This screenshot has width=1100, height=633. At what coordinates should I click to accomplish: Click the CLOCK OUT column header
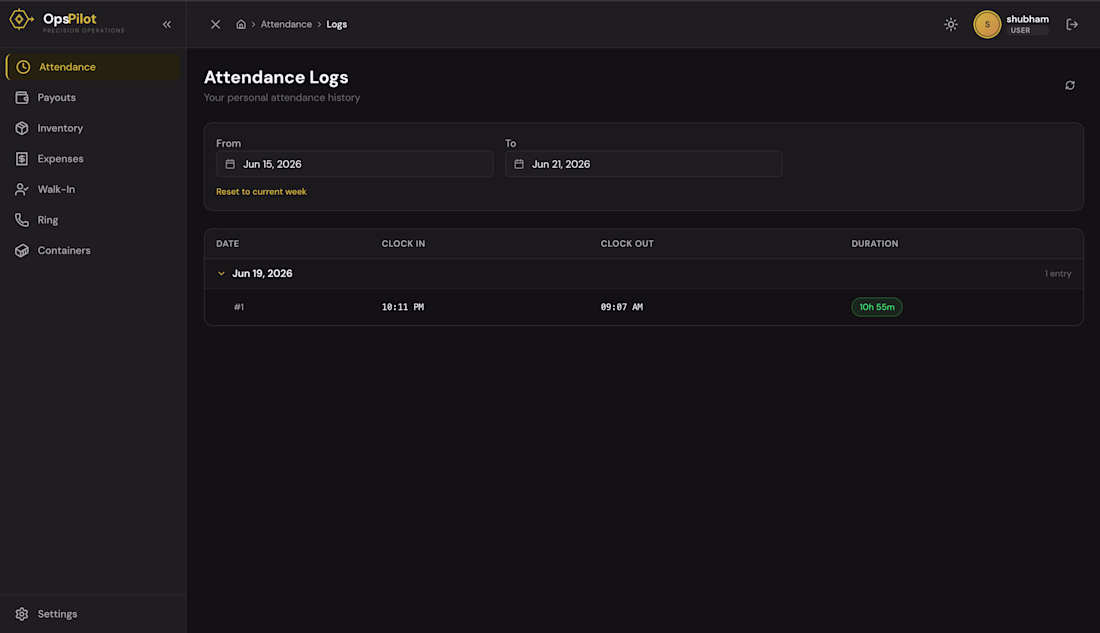coord(627,244)
